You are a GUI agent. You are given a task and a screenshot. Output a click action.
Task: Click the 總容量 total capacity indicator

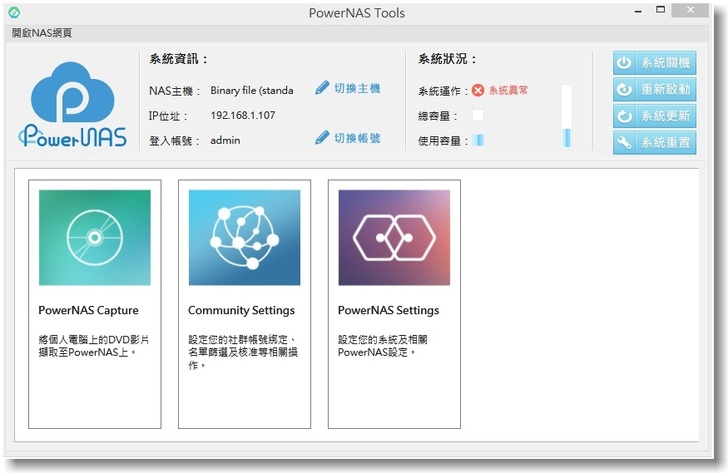478,116
